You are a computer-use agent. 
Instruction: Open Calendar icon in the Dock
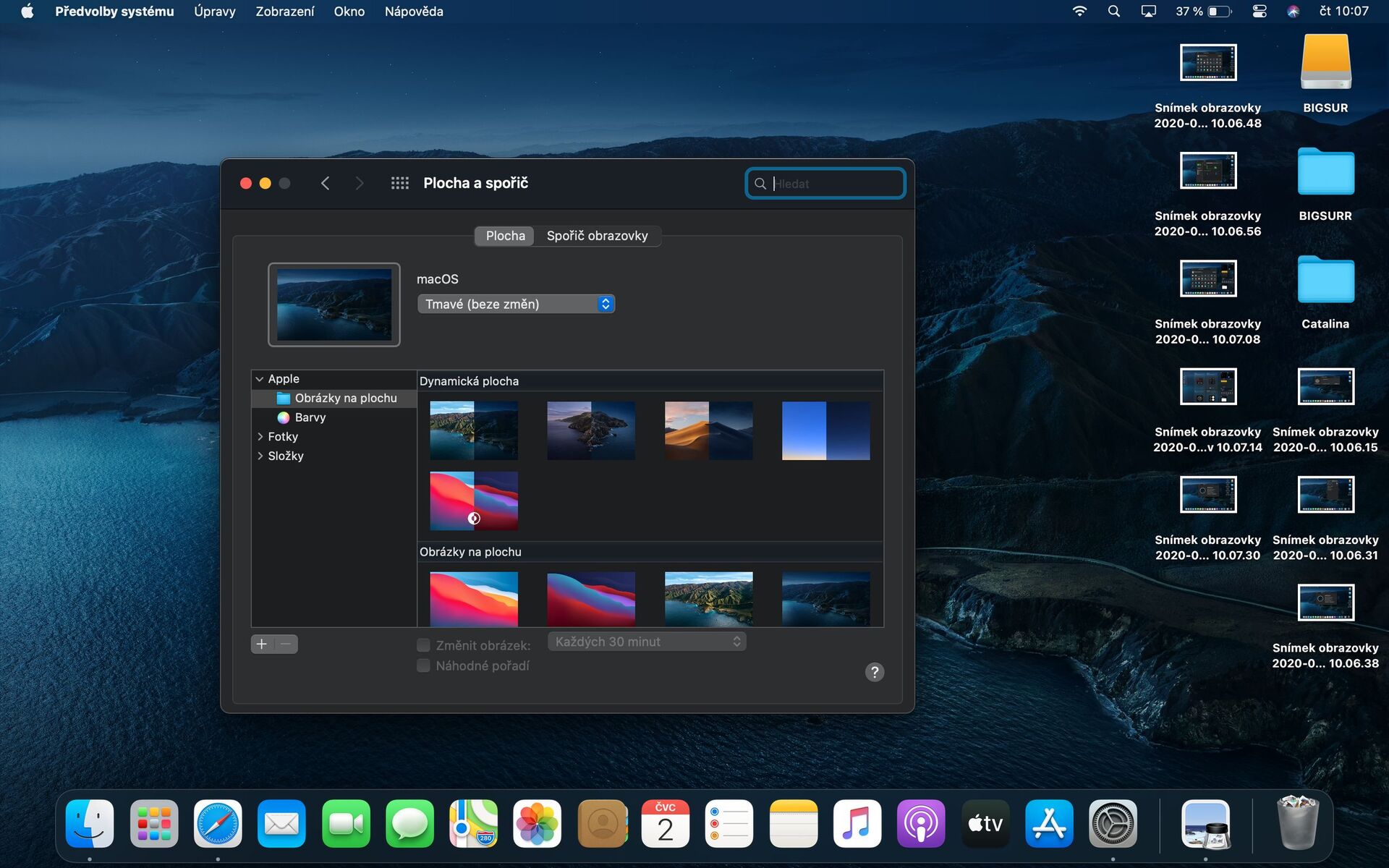coord(666,824)
